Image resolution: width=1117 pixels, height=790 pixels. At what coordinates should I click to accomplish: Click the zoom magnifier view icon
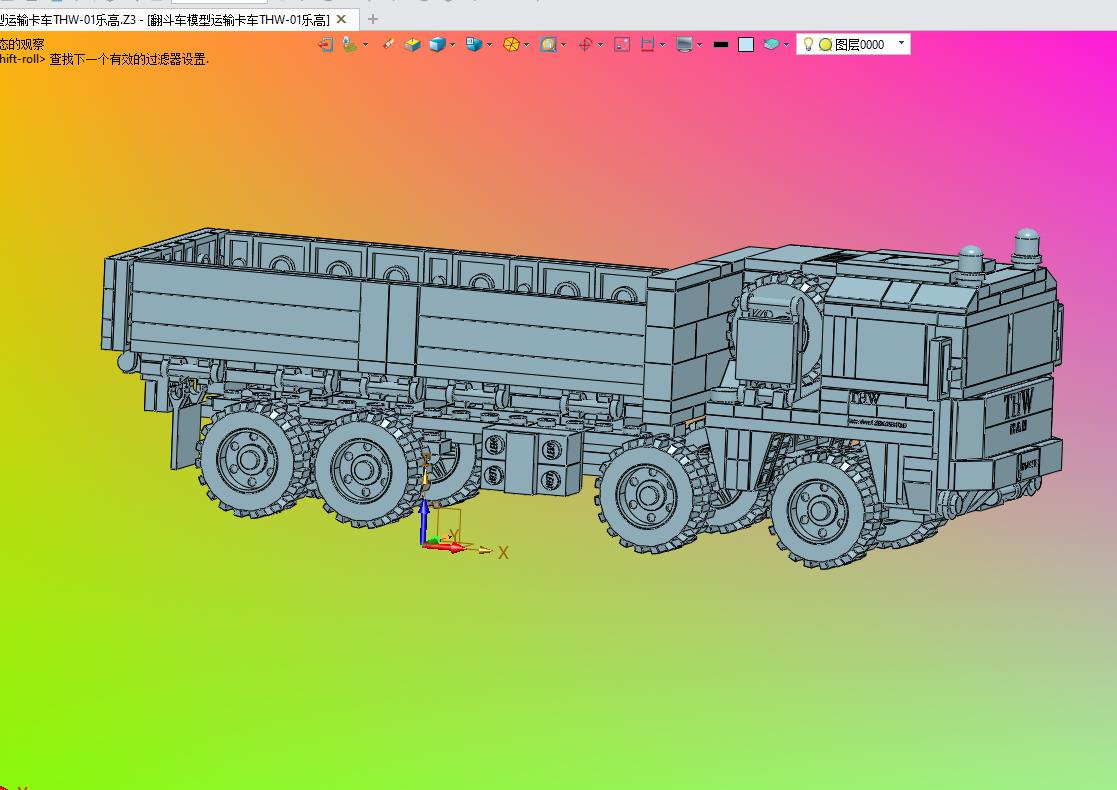click(x=548, y=45)
